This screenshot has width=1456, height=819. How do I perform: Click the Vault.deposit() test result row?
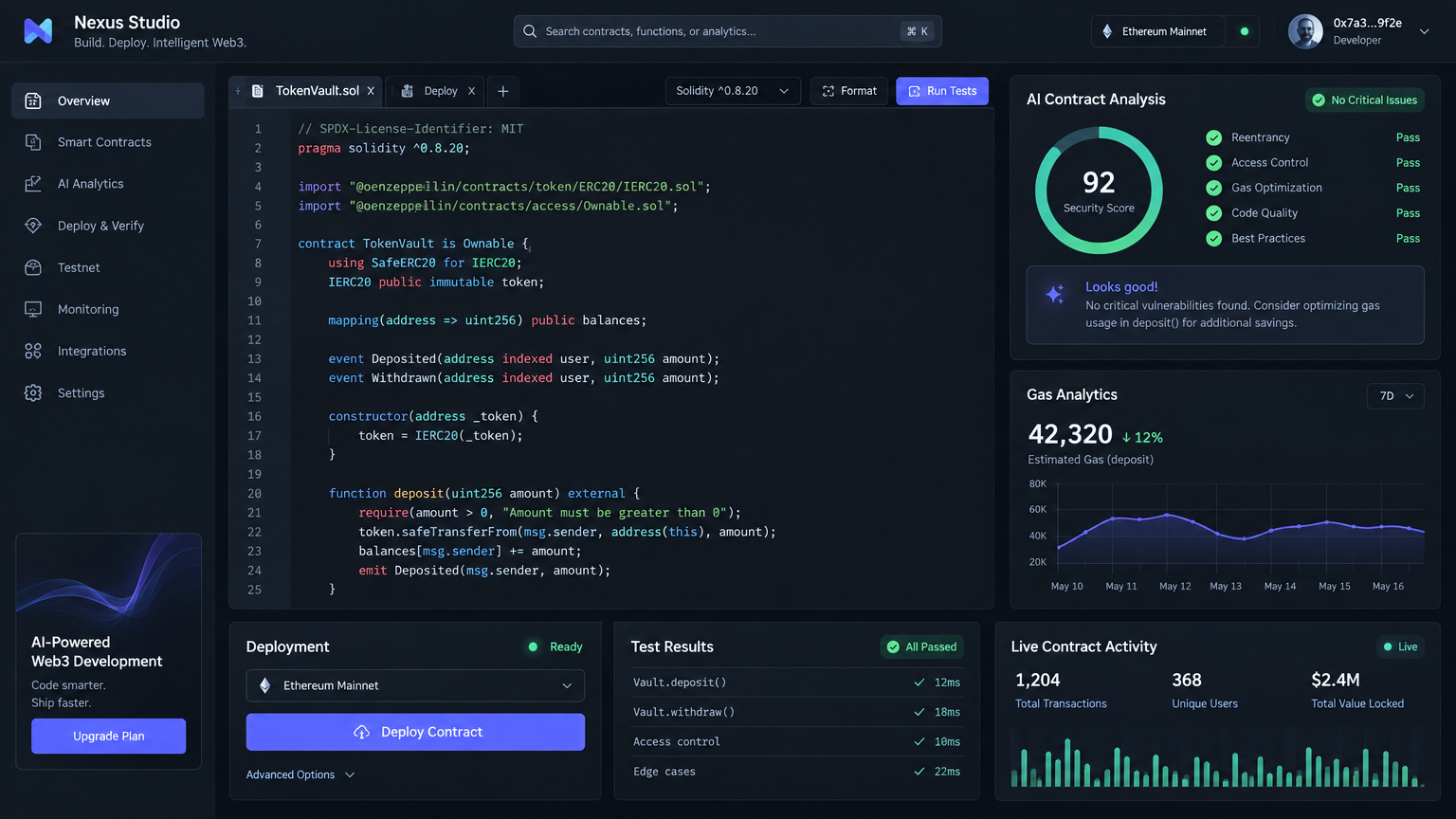(796, 682)
